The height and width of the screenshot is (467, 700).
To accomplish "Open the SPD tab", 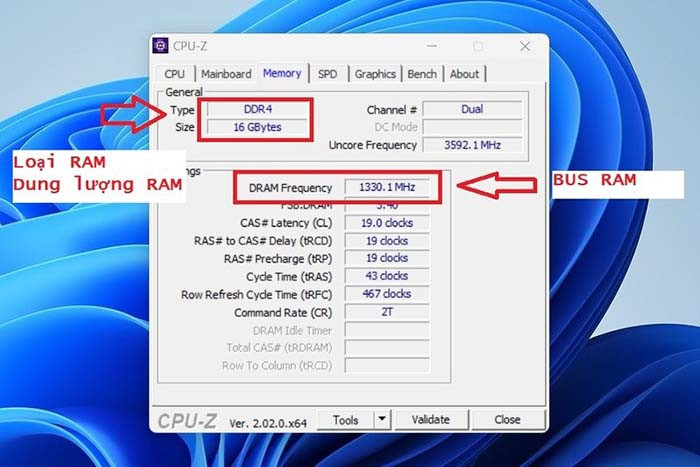I will (x=328, y=74).
